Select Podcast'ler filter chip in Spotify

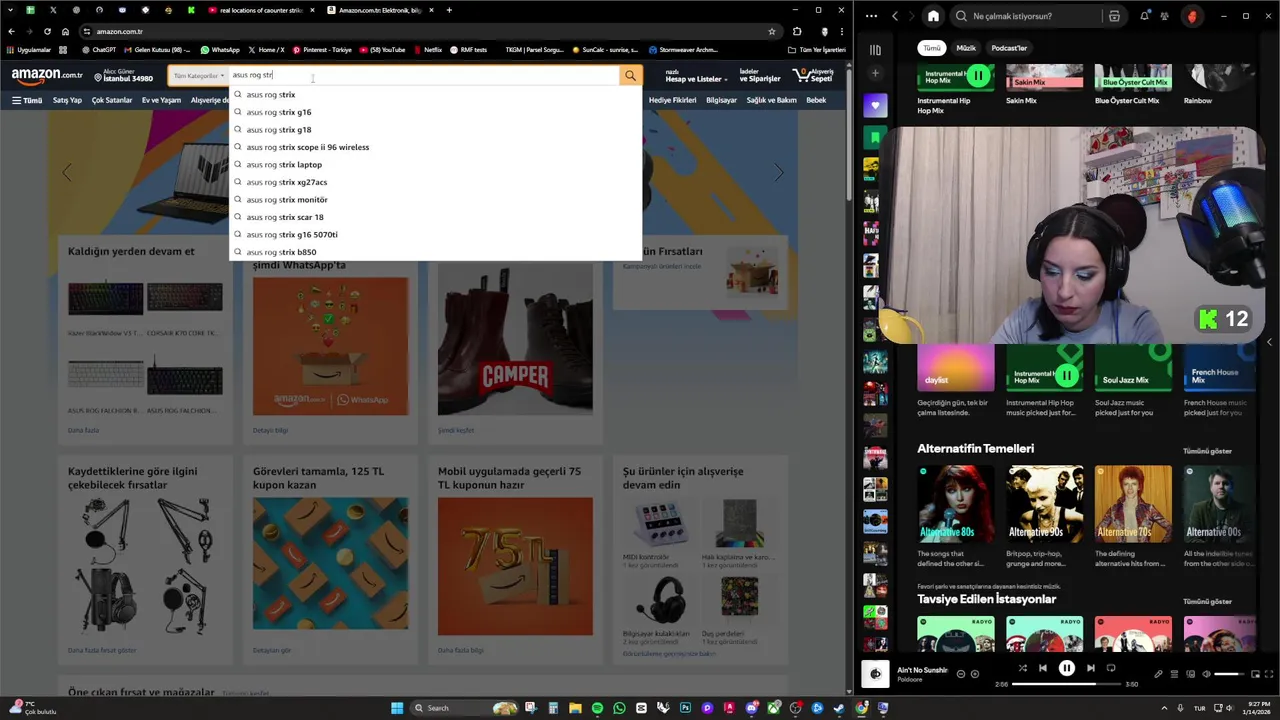[1009, 48]
